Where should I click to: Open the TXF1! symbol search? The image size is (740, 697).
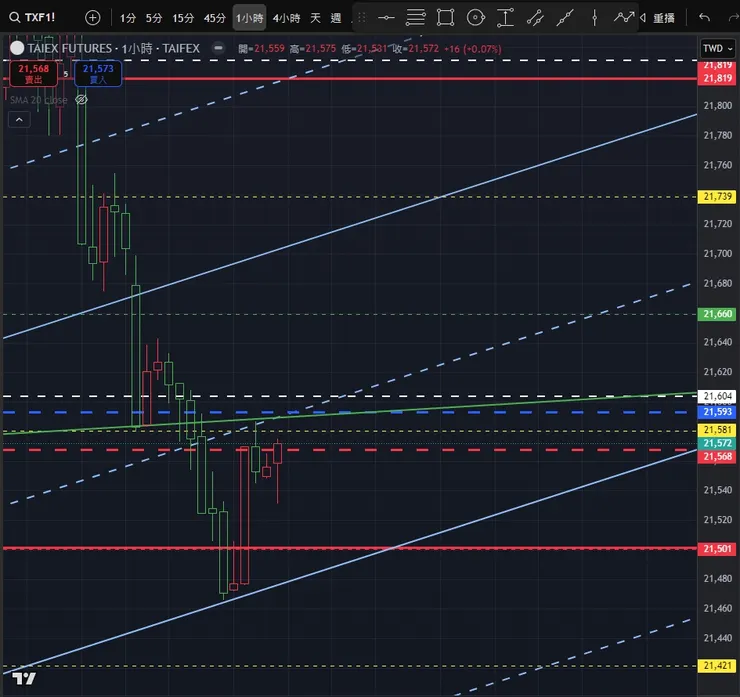32,17
